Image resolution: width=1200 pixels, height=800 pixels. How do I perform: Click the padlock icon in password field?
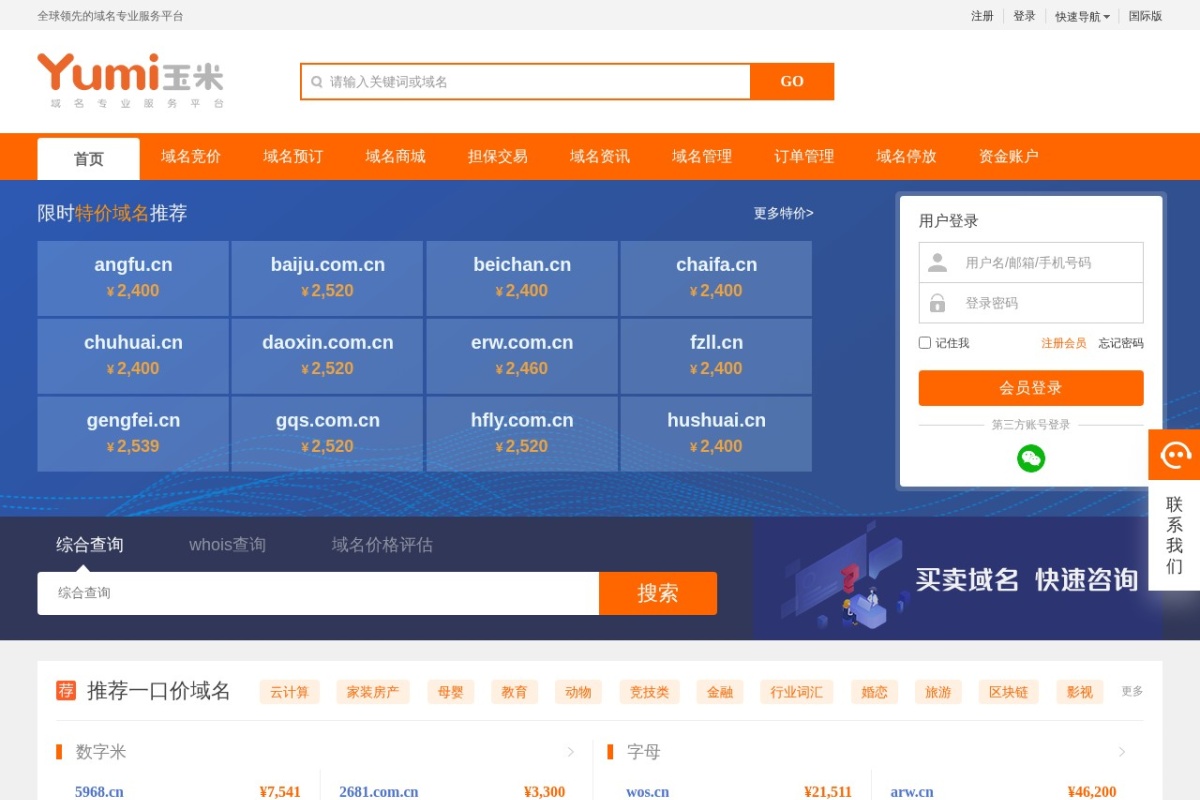(x=937, y=303)
